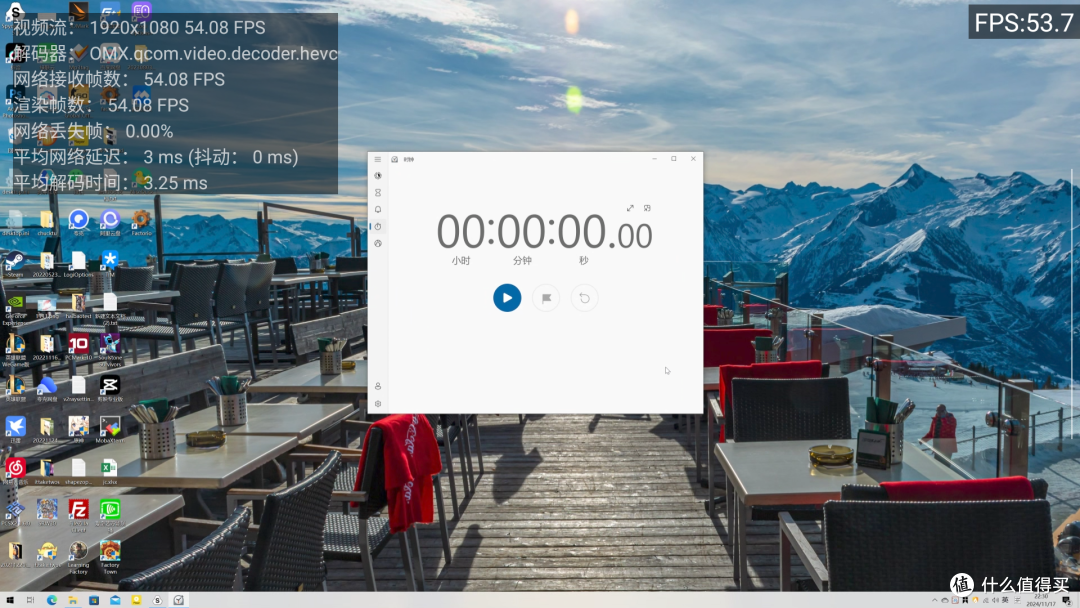This screenshot has width=1080, height=608.
Task: Switch to the Timer hourglass tab
Action: point(377,193)
